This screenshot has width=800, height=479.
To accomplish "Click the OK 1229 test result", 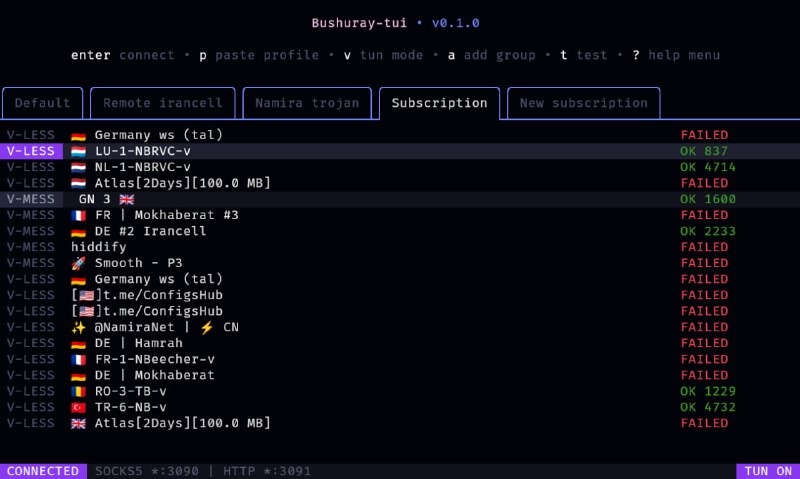I will (x=708, y=391).
